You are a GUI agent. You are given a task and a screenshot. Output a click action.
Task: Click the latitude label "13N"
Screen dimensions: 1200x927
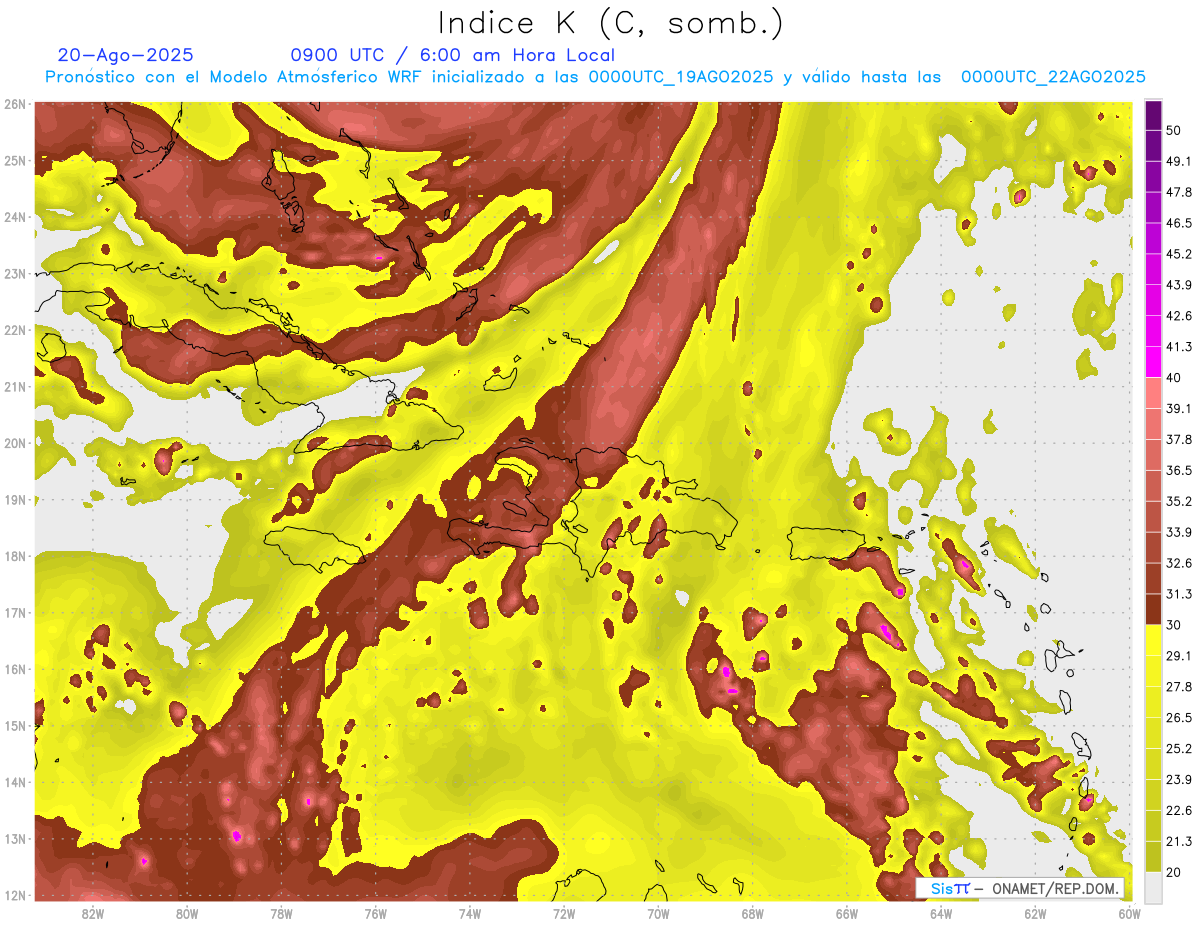click(15, 839)
